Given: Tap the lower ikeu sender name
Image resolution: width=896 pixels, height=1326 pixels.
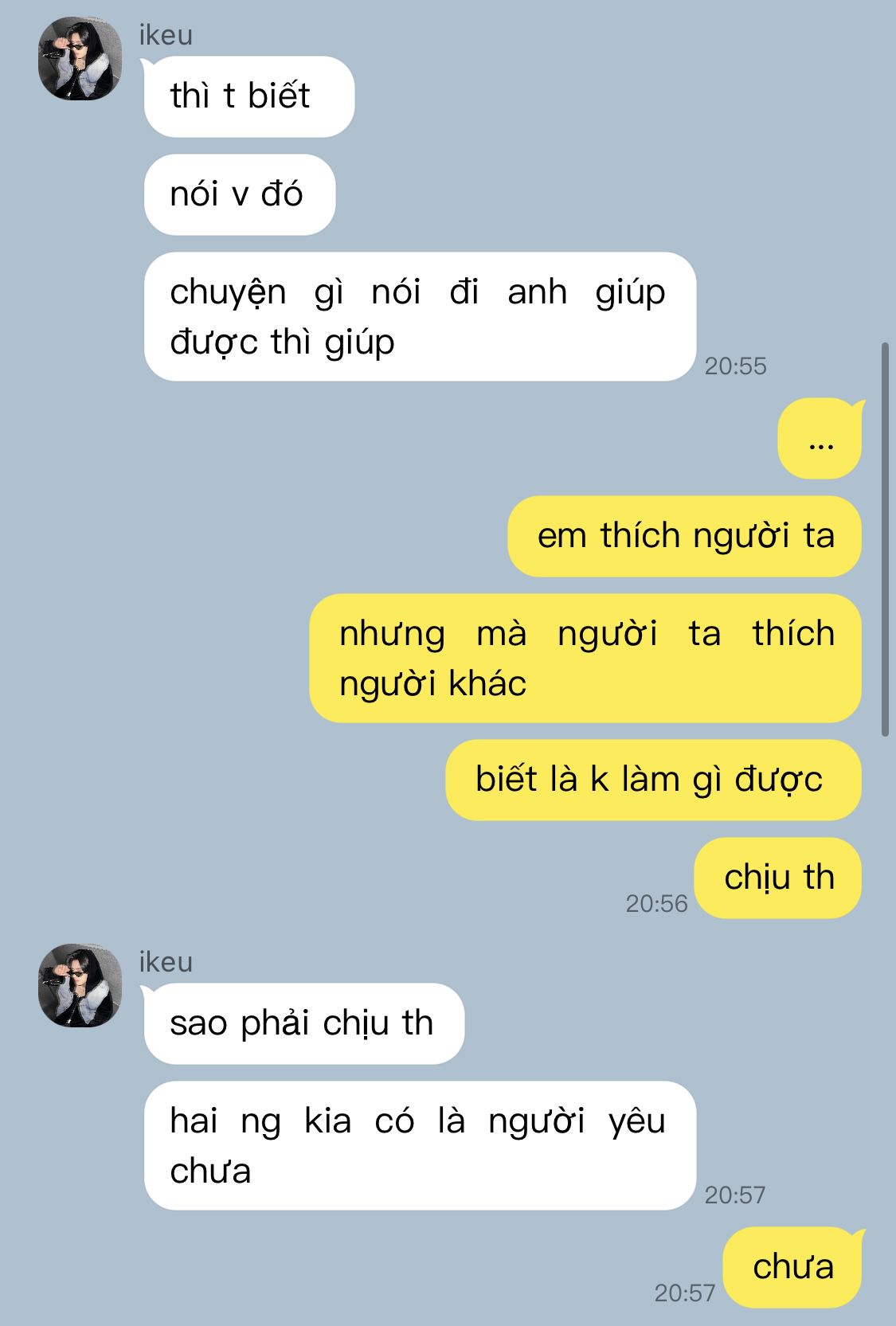Looking at the screenshot, I should point(166,962).
